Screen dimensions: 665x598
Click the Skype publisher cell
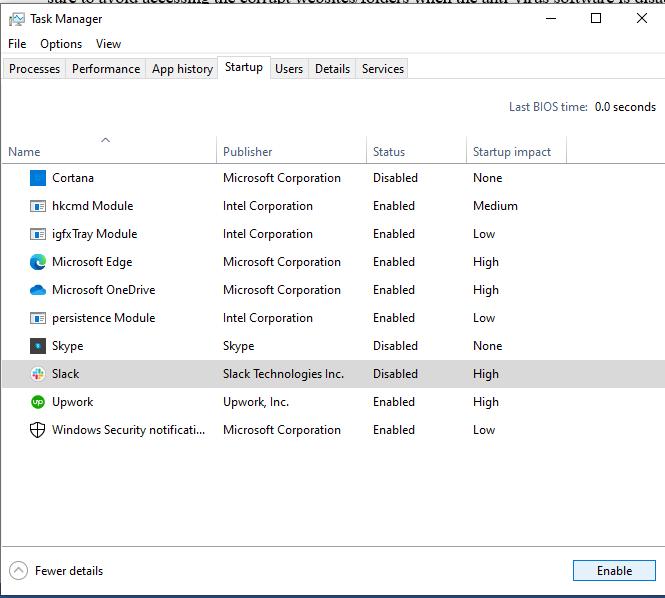click(238, 346)
